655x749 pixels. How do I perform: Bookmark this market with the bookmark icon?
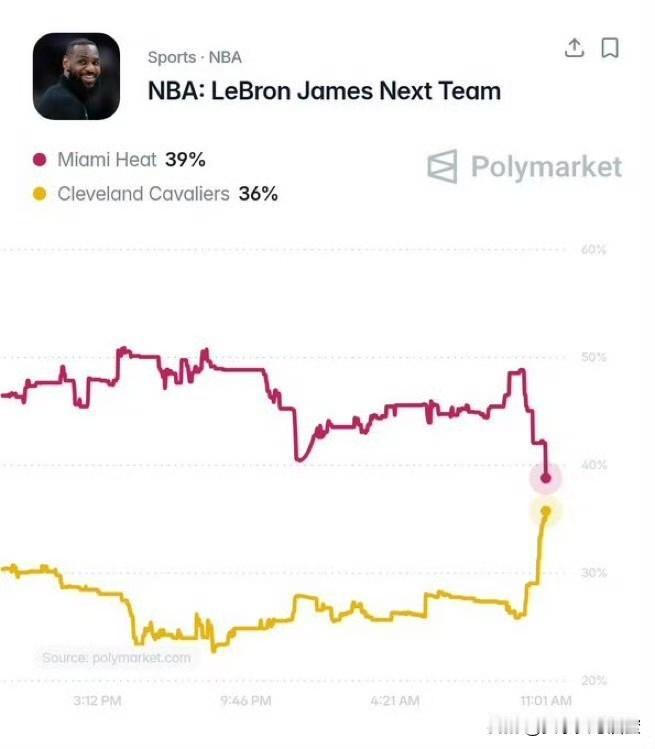point(610,48)
